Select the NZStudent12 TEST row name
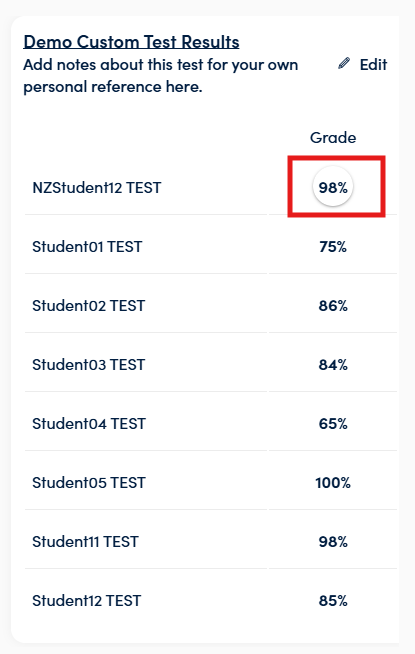The image size is (415, 654). 97,188
